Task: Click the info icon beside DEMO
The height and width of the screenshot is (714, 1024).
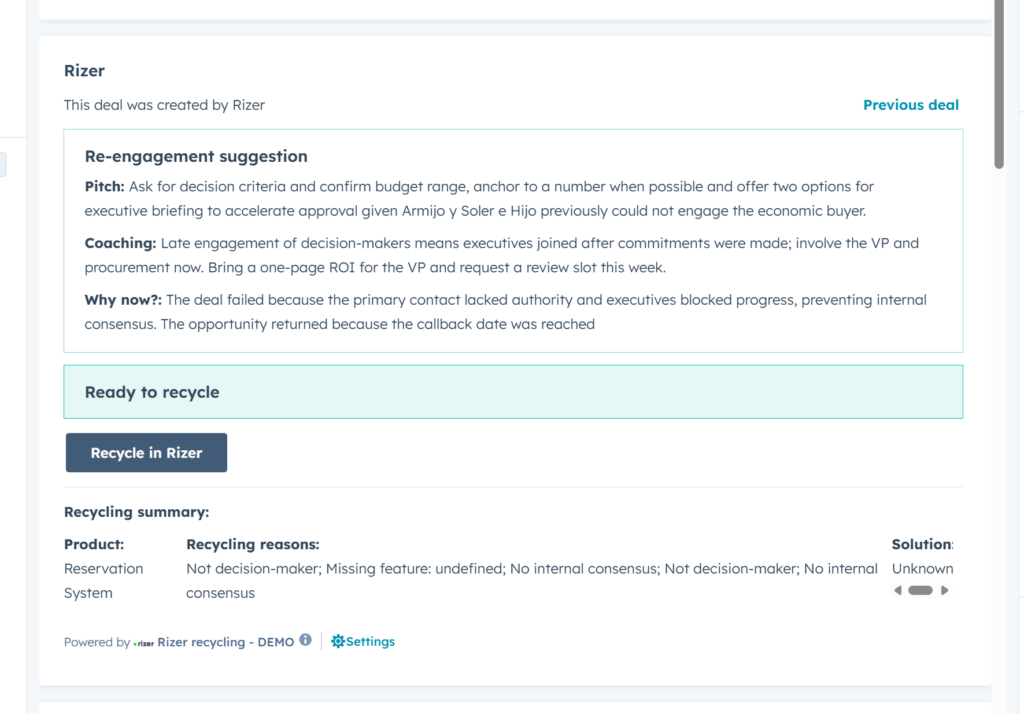Action: click(x=305, y=640)
